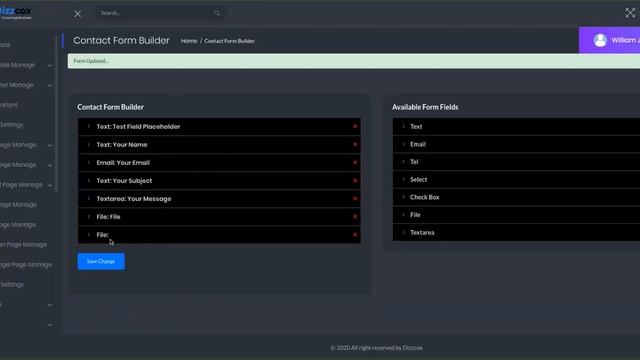
Task: Delete the 'Textarea: Your Message' field
Action: click(x=355, y=199)
